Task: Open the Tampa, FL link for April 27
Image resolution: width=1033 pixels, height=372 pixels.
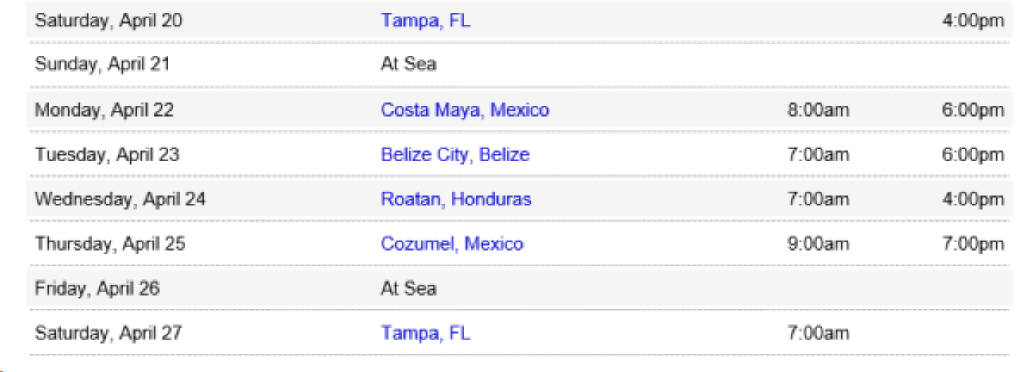Action: [x=426, y=333]
